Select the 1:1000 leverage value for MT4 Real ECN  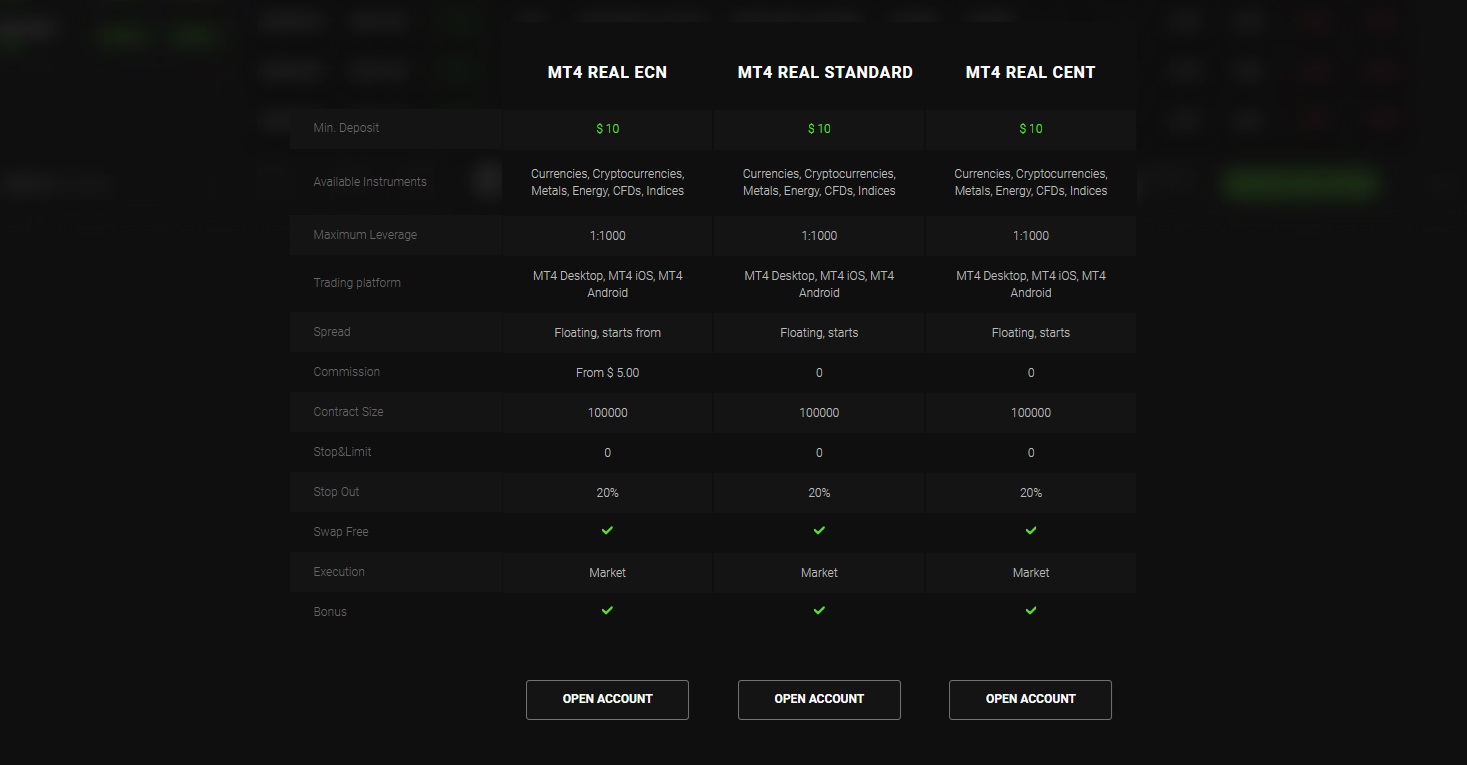607,236
